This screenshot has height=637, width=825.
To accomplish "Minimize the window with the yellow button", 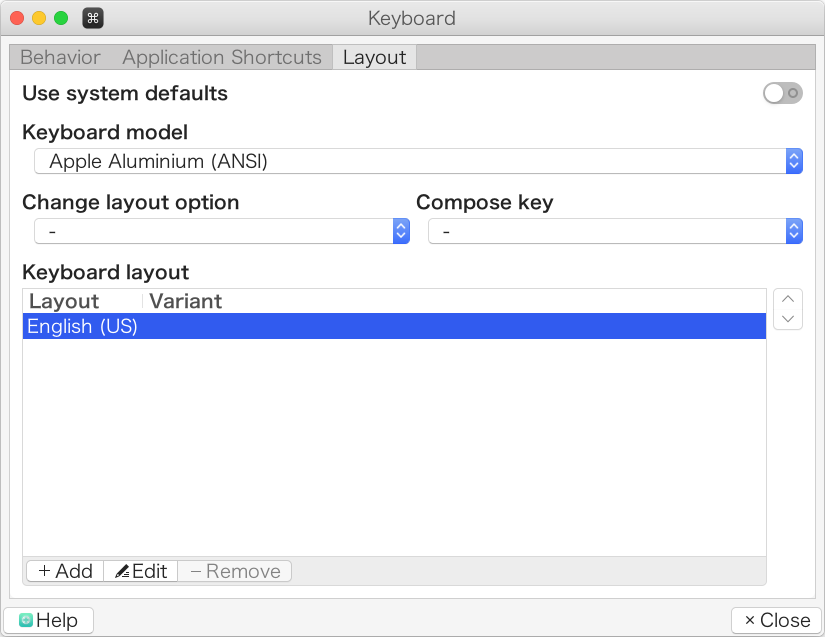I will pyautogui.click(x=39, y=18).
